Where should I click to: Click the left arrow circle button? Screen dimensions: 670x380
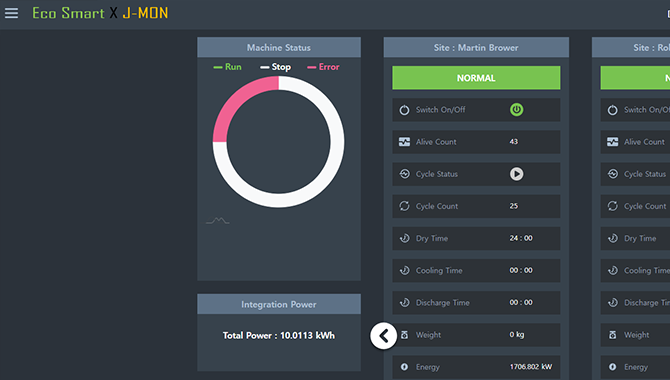click(383, 336)
